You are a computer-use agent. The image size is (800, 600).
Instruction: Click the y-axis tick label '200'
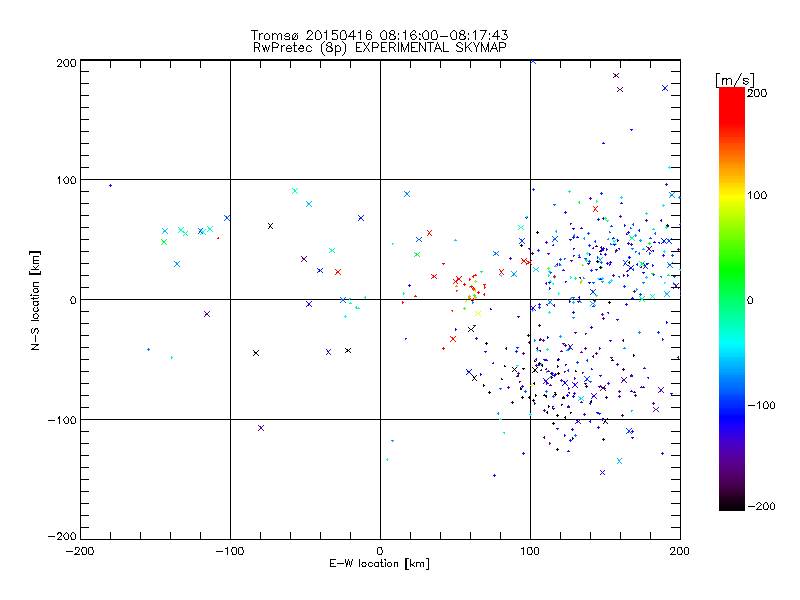66,63
